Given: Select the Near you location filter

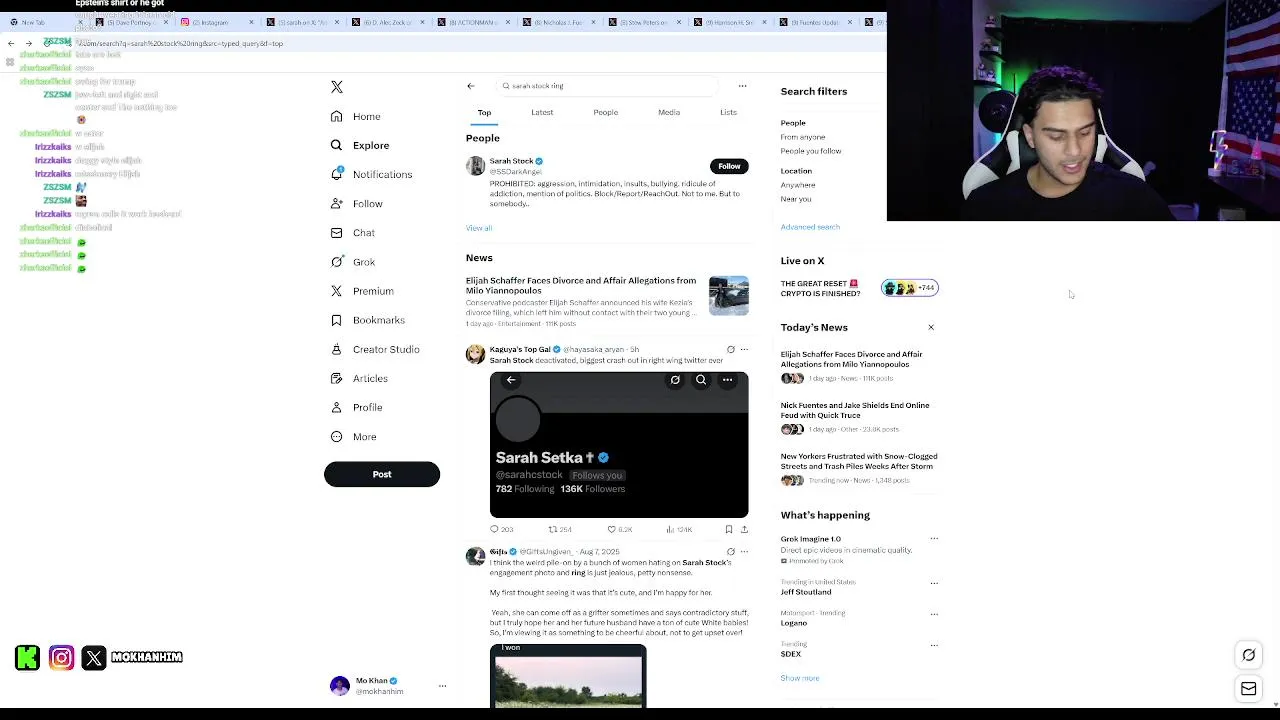Looking at the screenshot, I should pyautogui.click(x=796, y=199).
